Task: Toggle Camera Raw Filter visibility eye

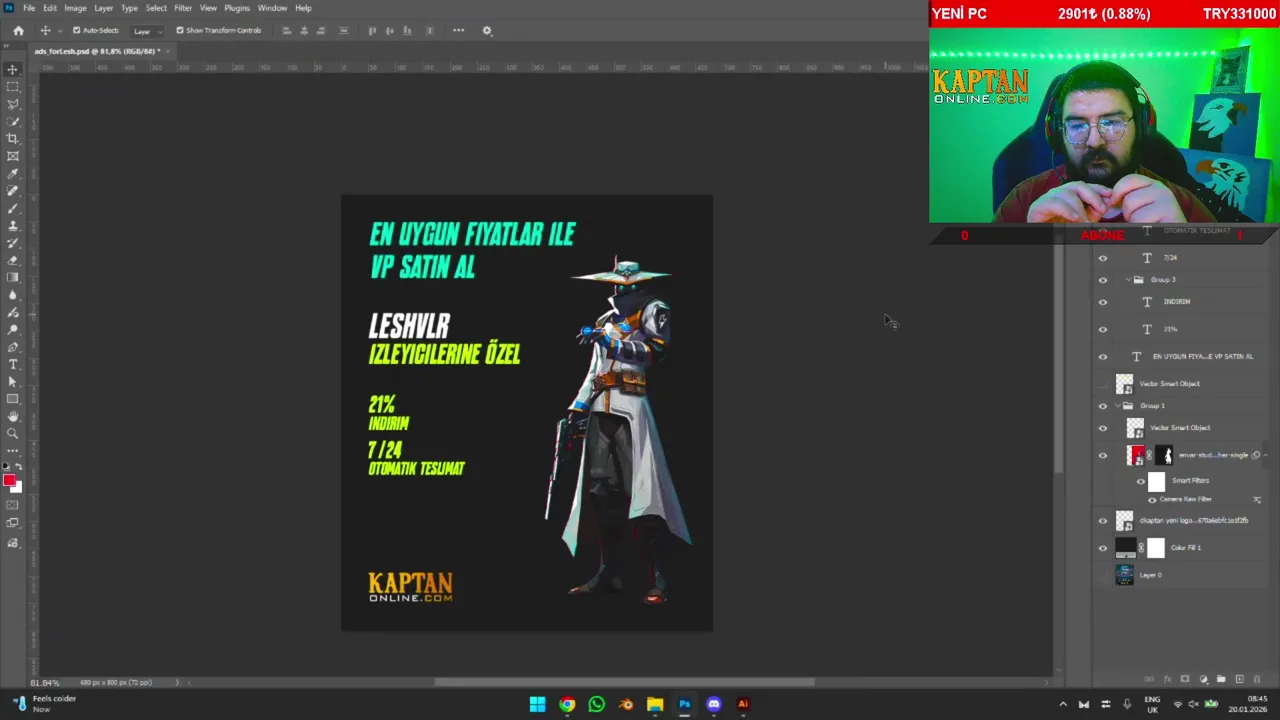Action: point(1152,499)
